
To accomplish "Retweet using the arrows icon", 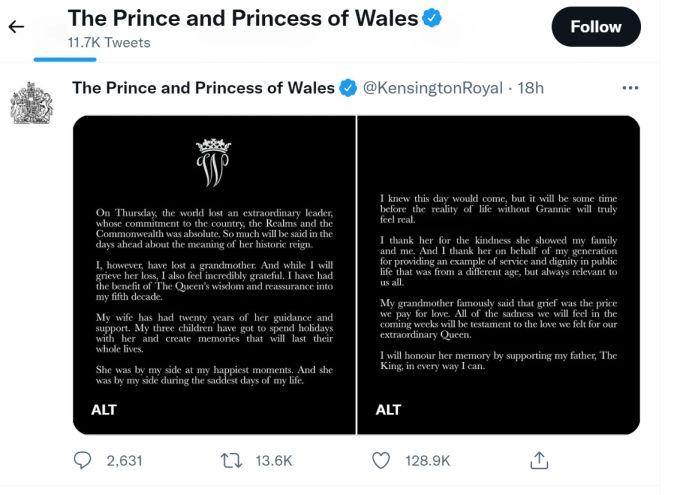I will [x=232, y=460].
